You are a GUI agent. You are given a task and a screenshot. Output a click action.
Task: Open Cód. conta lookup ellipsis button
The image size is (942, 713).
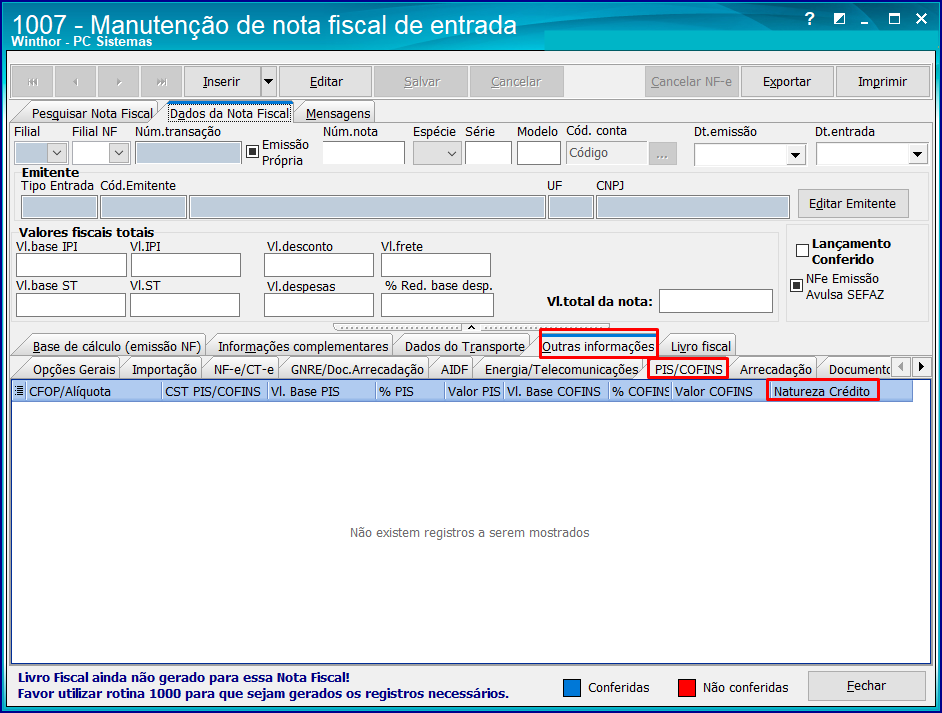click(x=663, y=154)
